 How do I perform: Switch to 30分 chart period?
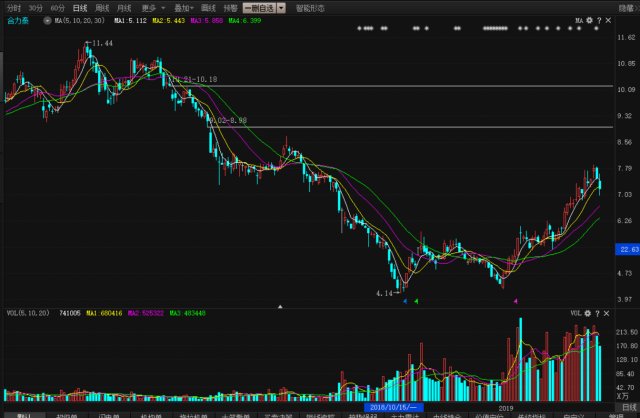point(36,7)
